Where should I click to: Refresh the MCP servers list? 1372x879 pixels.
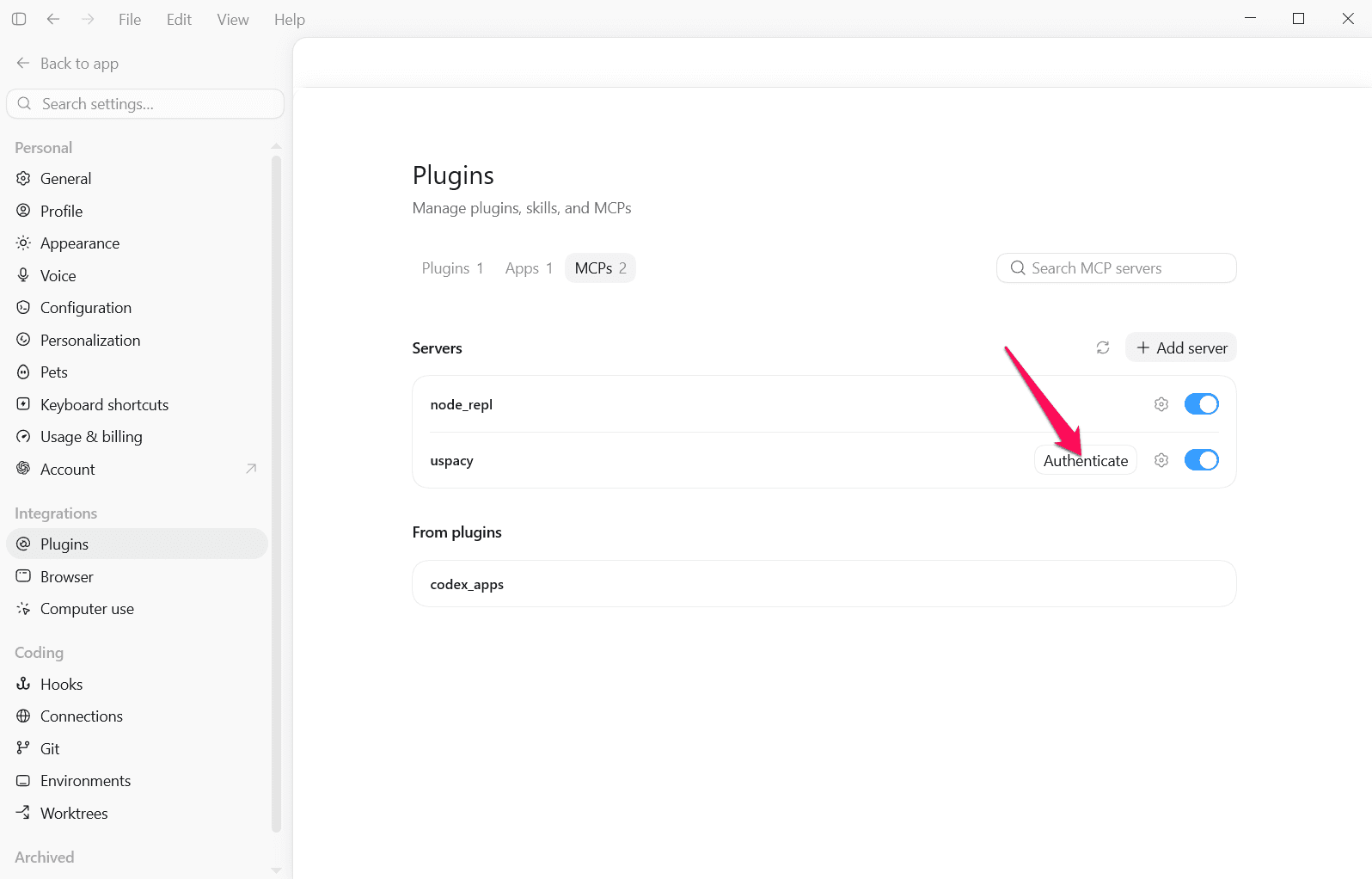pos(1103,347)
